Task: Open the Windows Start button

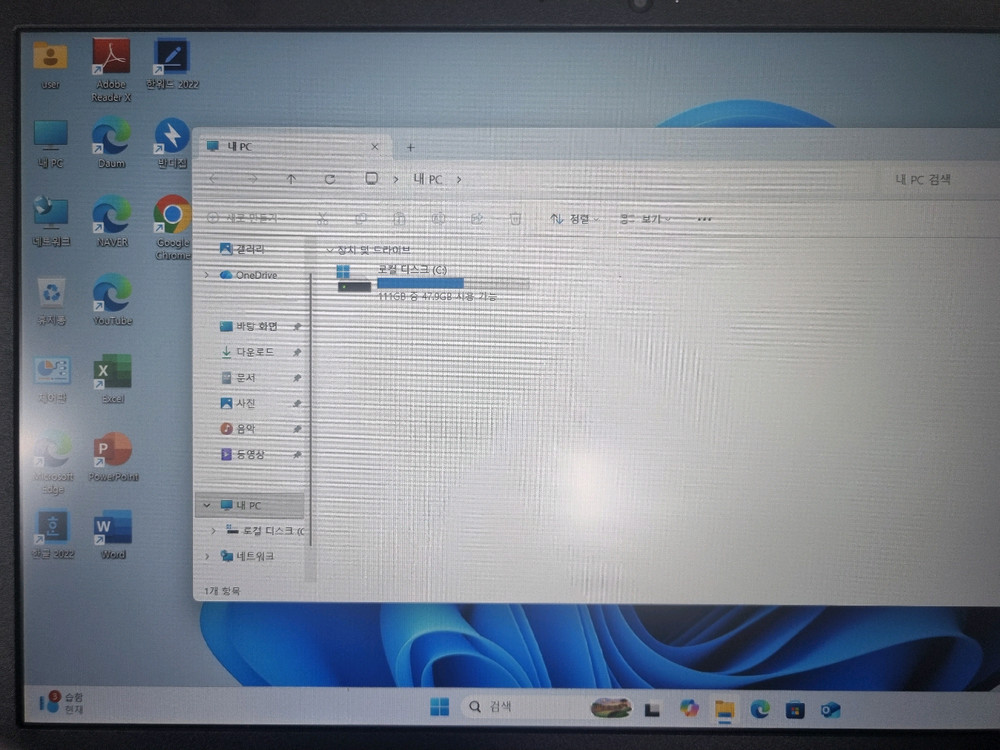Action: 439,707
